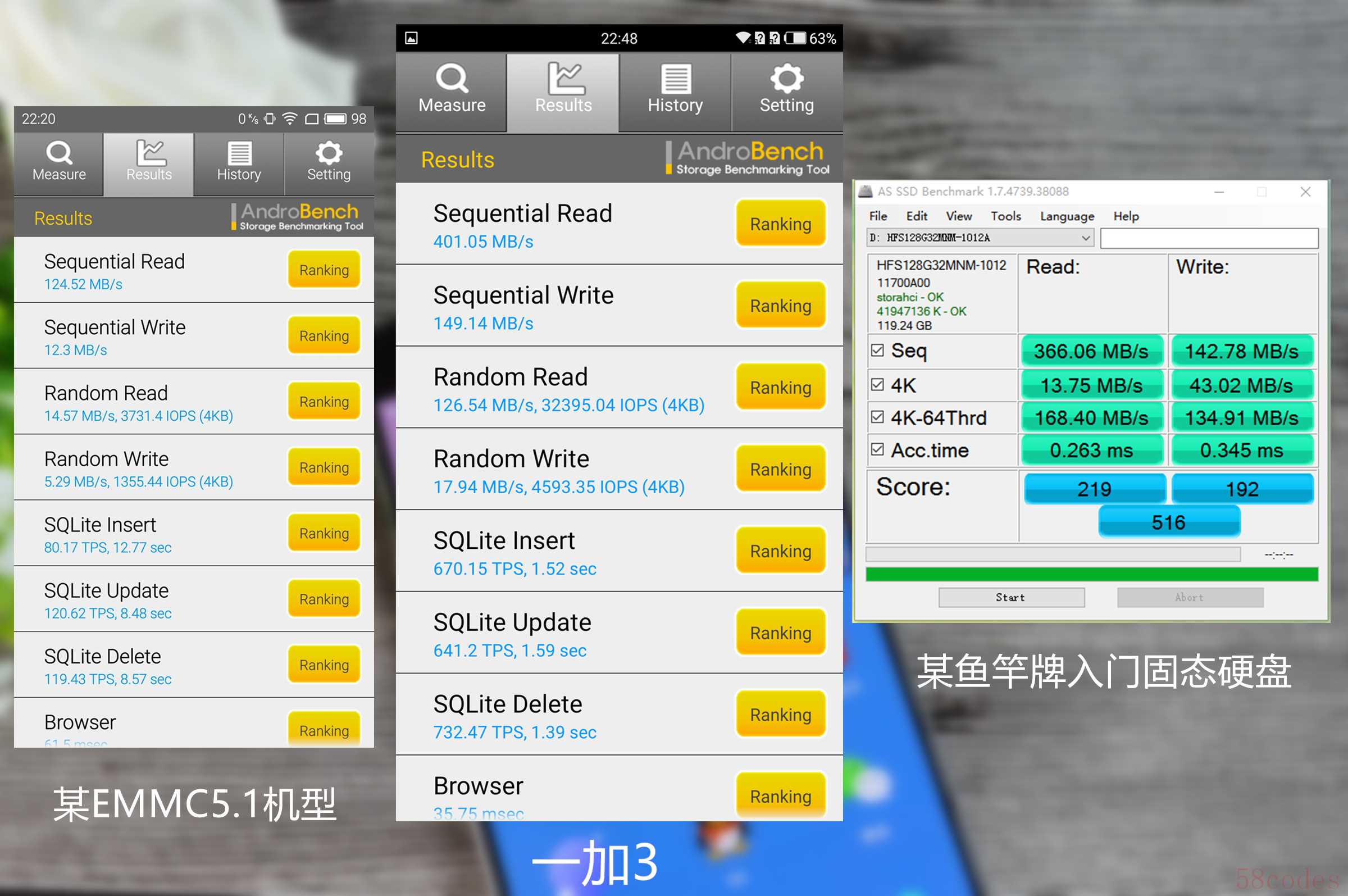The height and width of the screenshot is (896, 1348).
Task: Tap Ranking for Random Read 126.54 MB/s
Action: point(780,387)
